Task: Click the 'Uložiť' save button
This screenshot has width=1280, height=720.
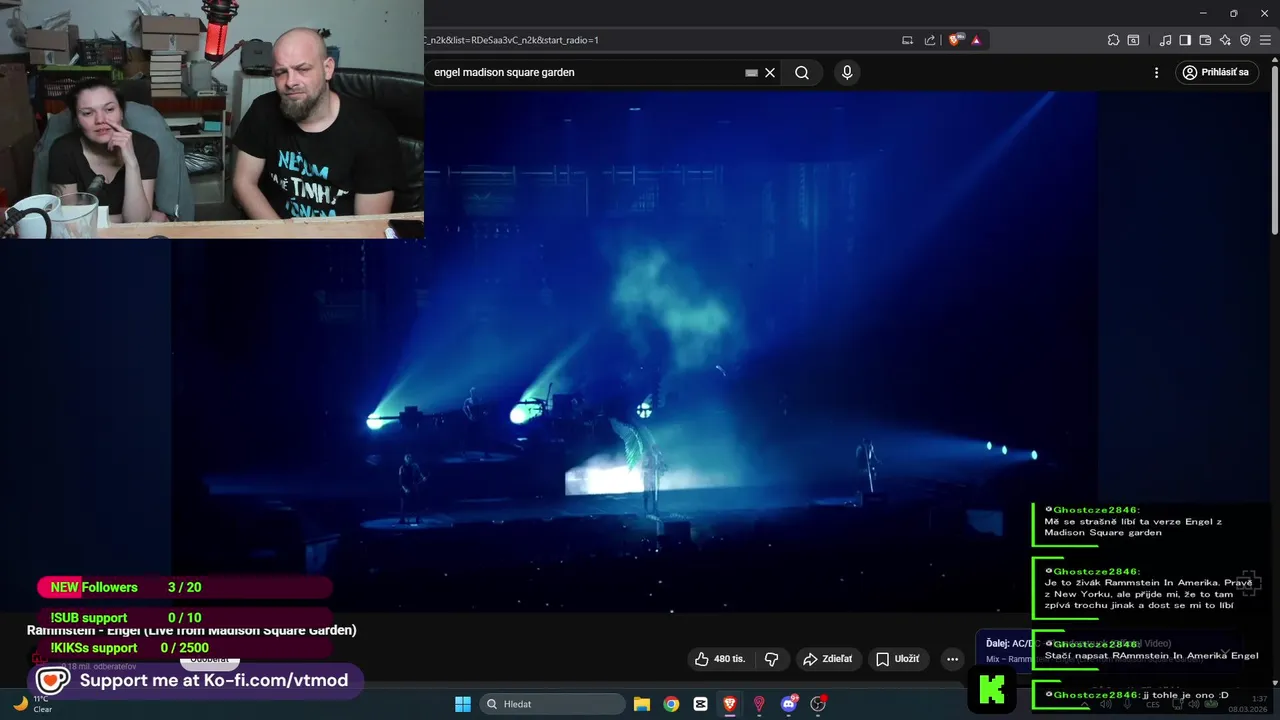Action: pyautogui.click(x=898, y=659)
